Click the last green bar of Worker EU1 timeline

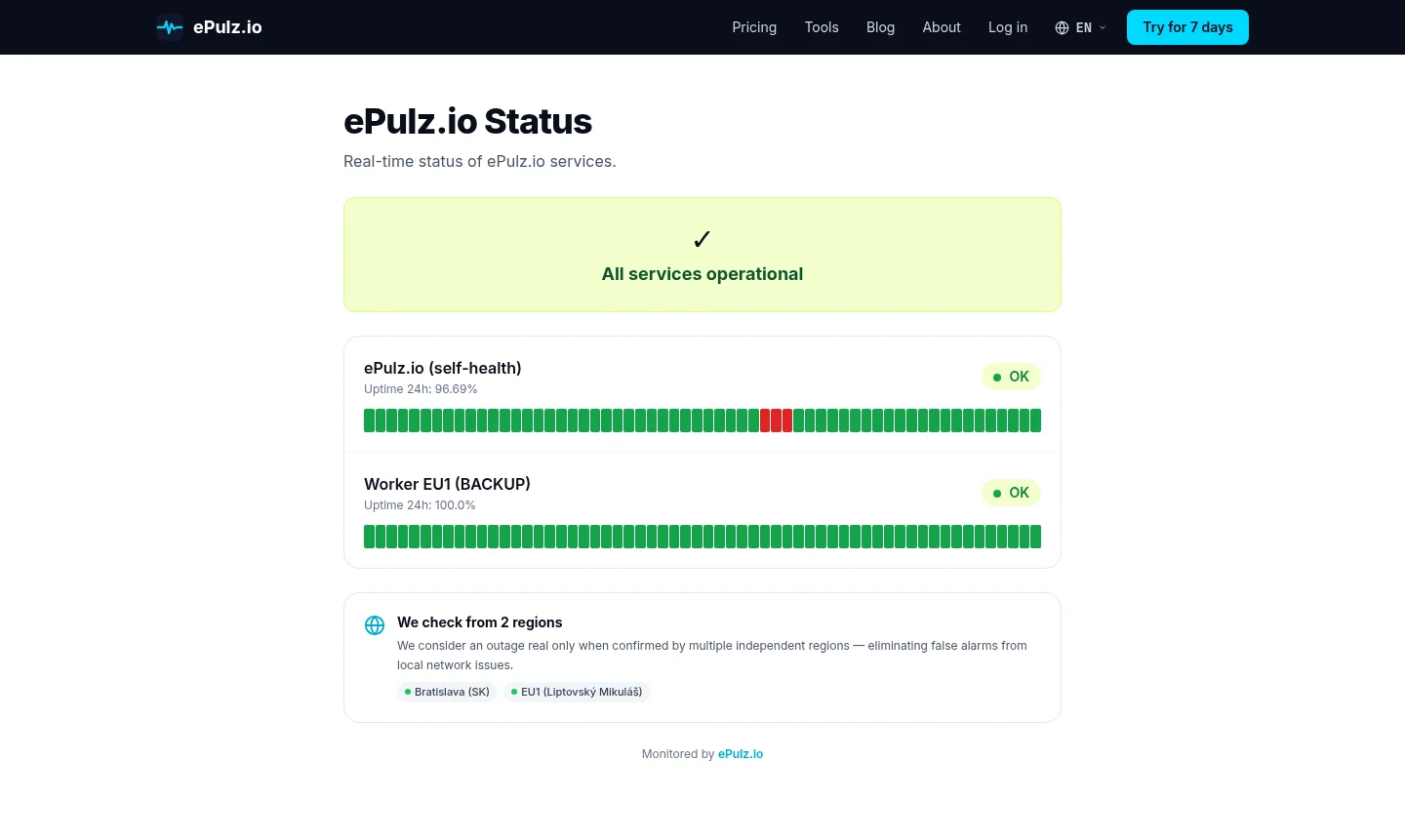1036,537
